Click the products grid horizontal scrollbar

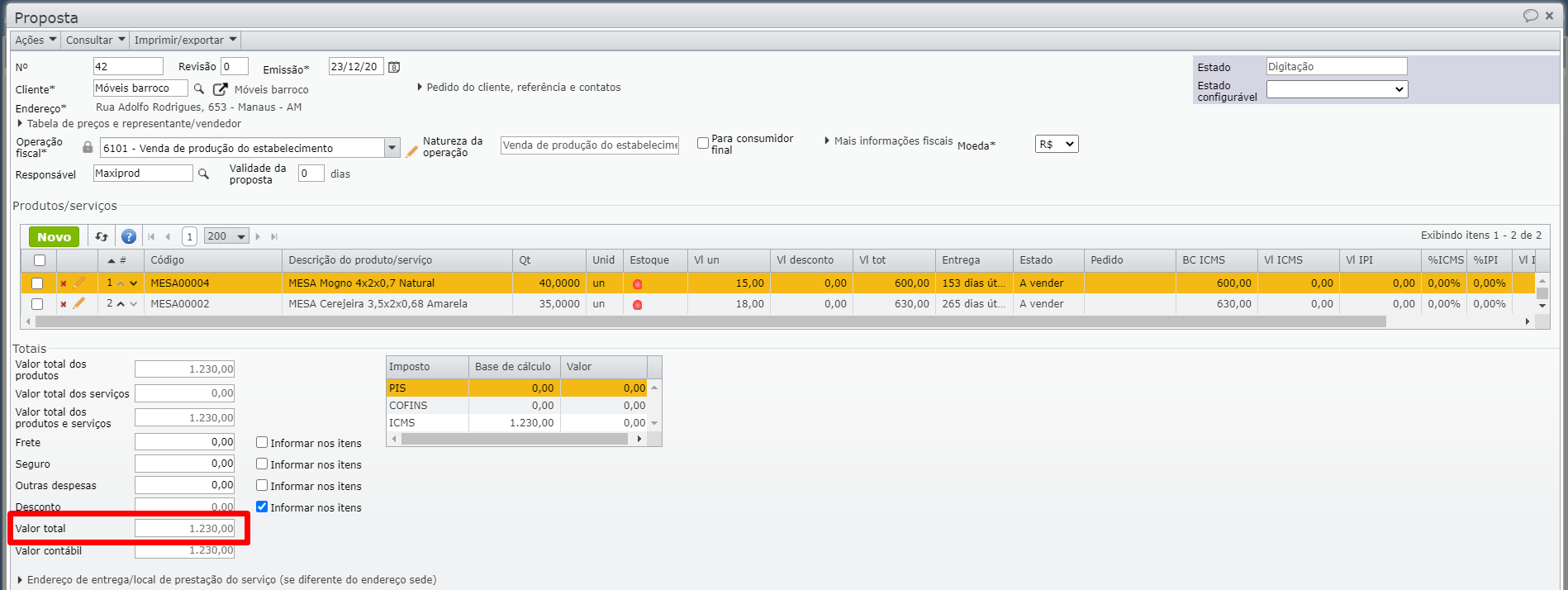[710, 321]
